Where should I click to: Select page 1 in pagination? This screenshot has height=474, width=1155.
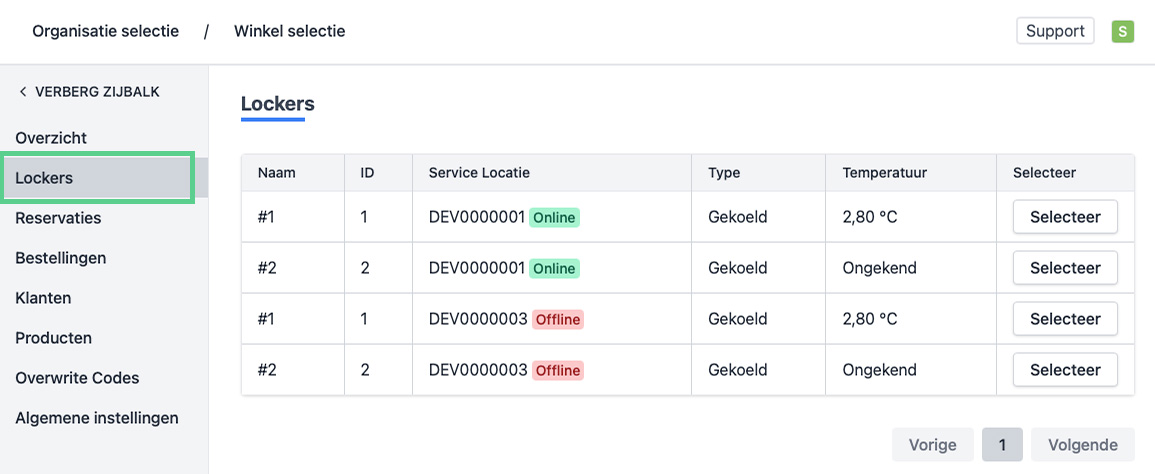[1002, 445]
